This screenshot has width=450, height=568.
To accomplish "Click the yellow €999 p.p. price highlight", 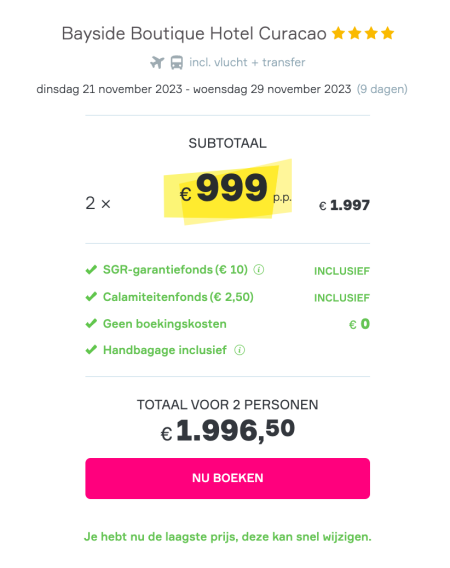I will [228, 192].
